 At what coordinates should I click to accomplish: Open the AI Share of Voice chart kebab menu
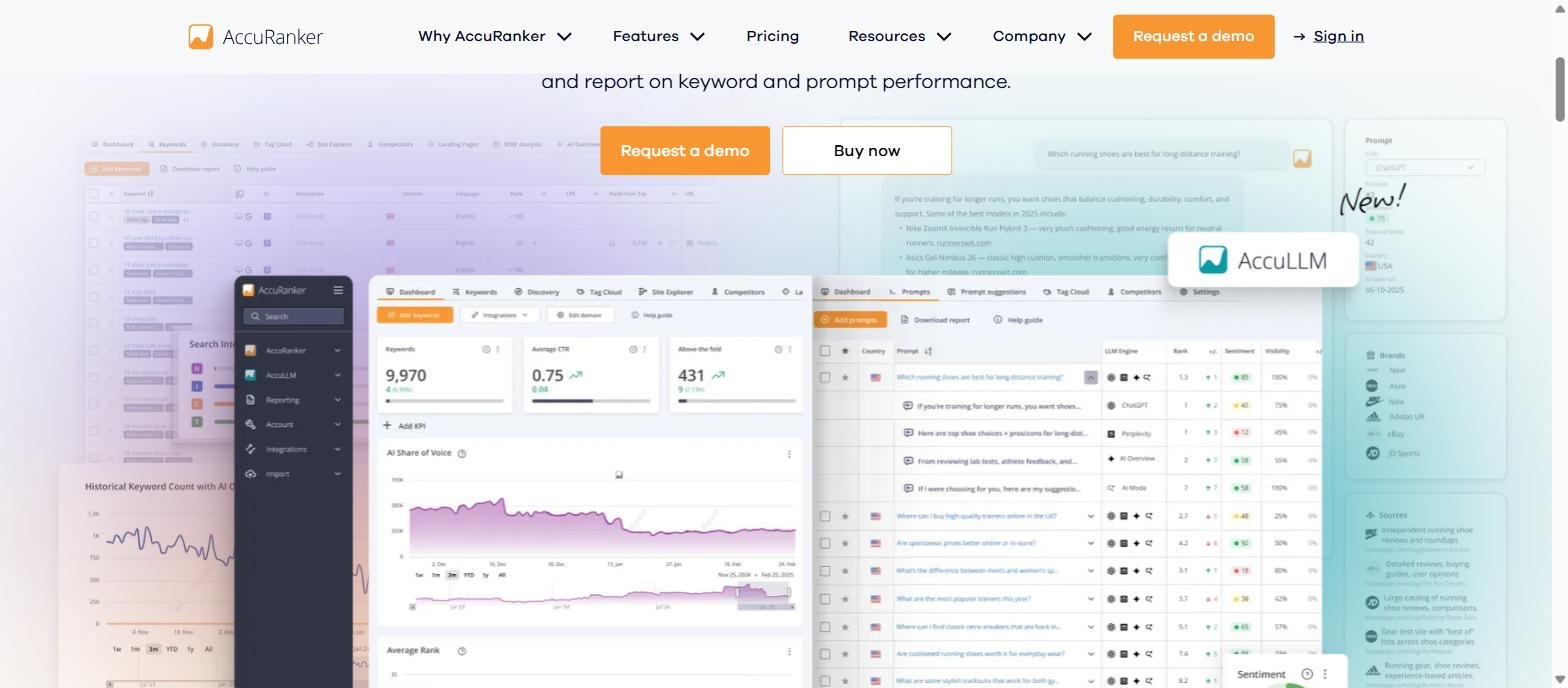[789, 454]
